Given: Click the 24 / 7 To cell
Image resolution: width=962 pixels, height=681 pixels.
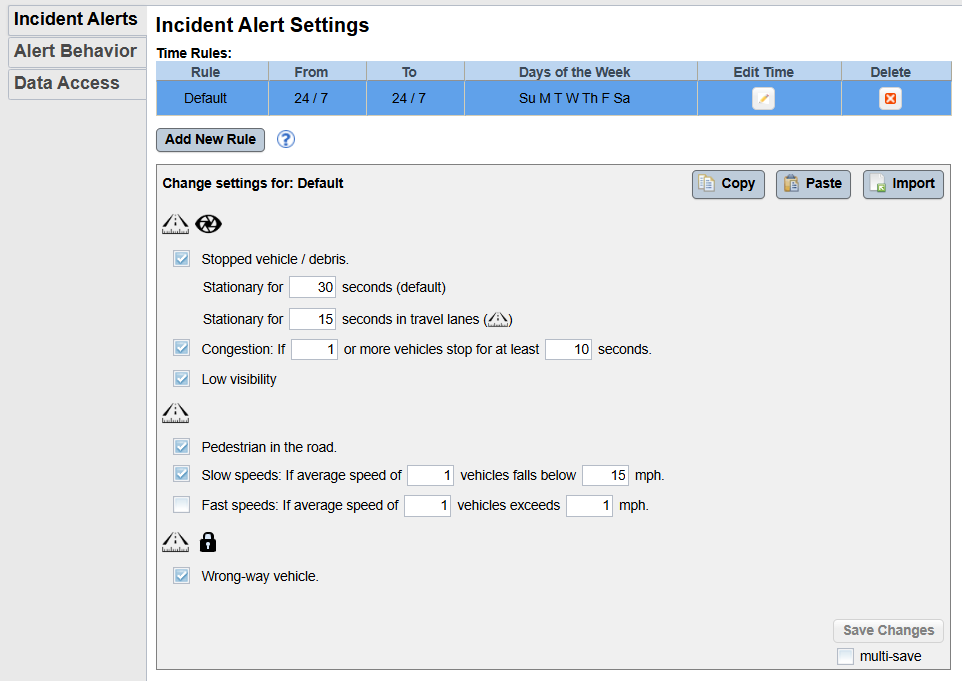Looking at the screenshot, I should coord(415,98).
